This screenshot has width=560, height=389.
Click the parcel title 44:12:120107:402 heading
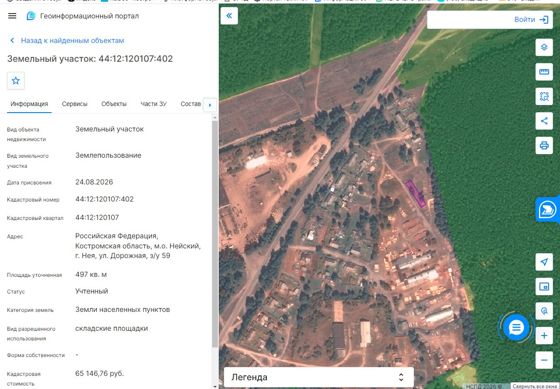[90, 59]
